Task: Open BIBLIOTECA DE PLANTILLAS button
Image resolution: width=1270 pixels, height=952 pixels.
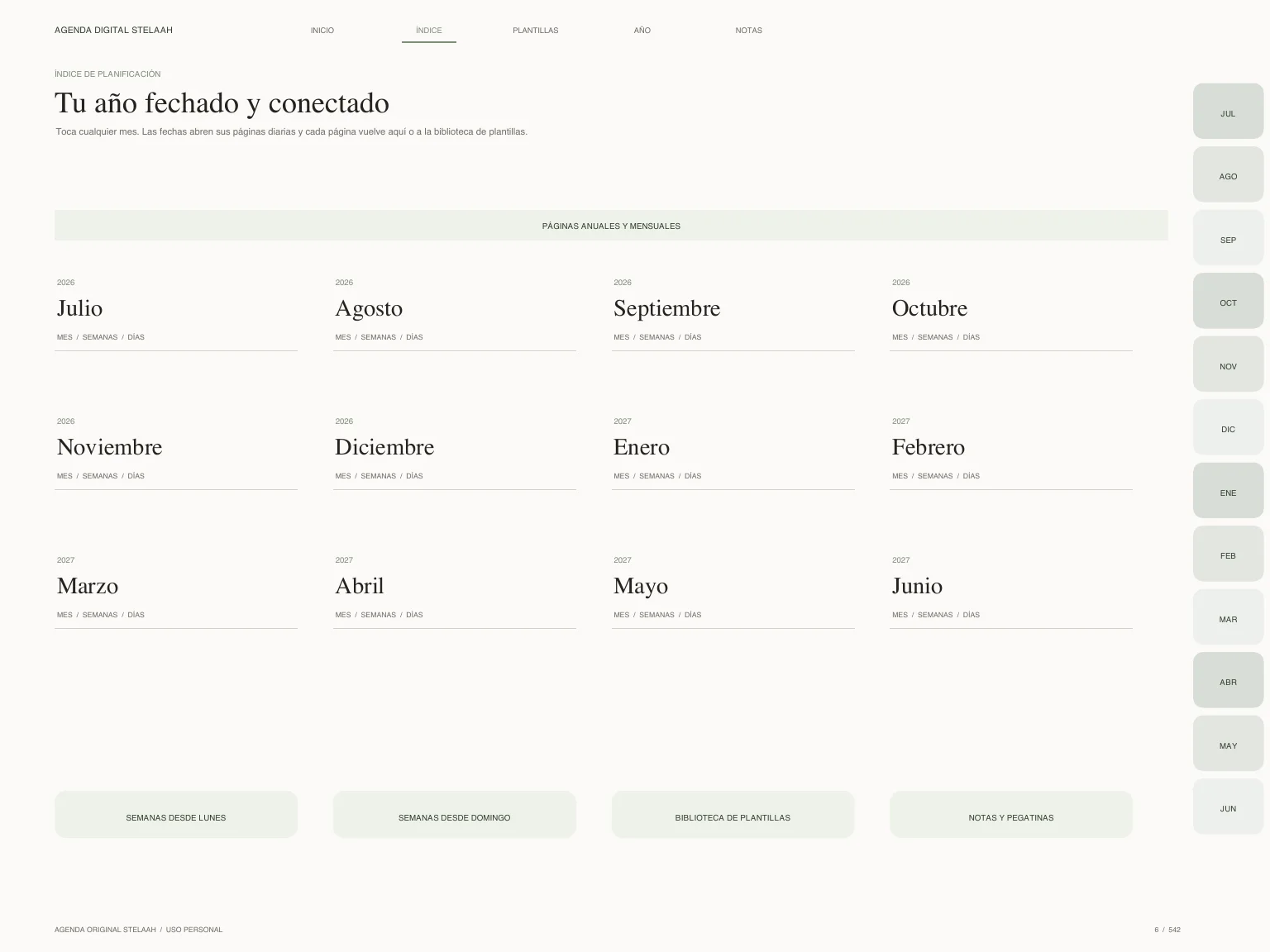Action: click(x=733, y=815)
